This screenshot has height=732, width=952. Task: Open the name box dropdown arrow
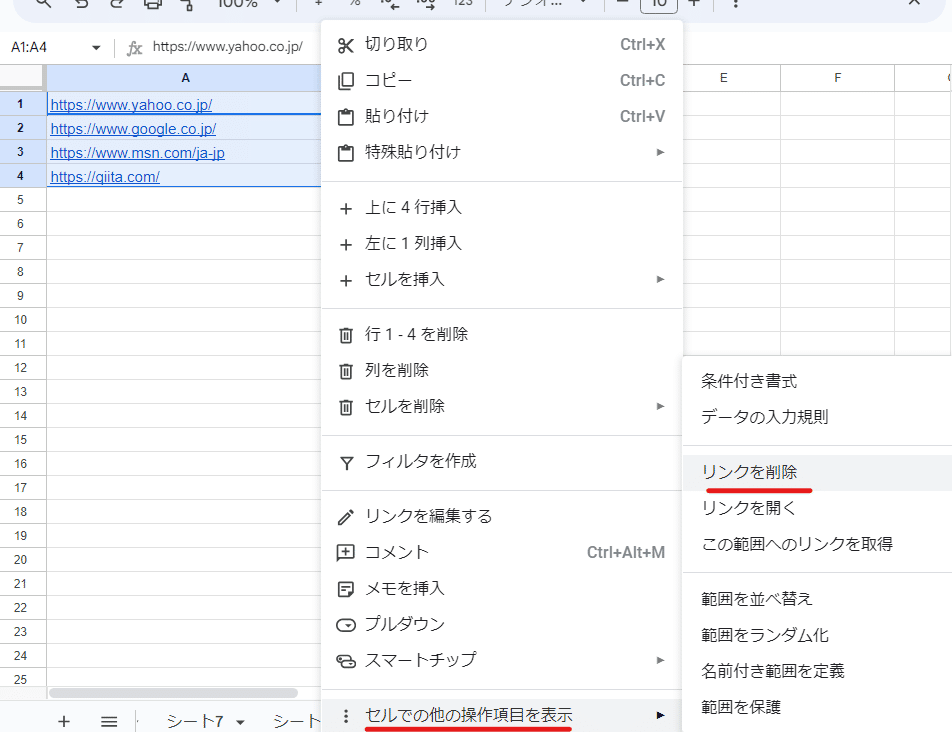point(96,48)
